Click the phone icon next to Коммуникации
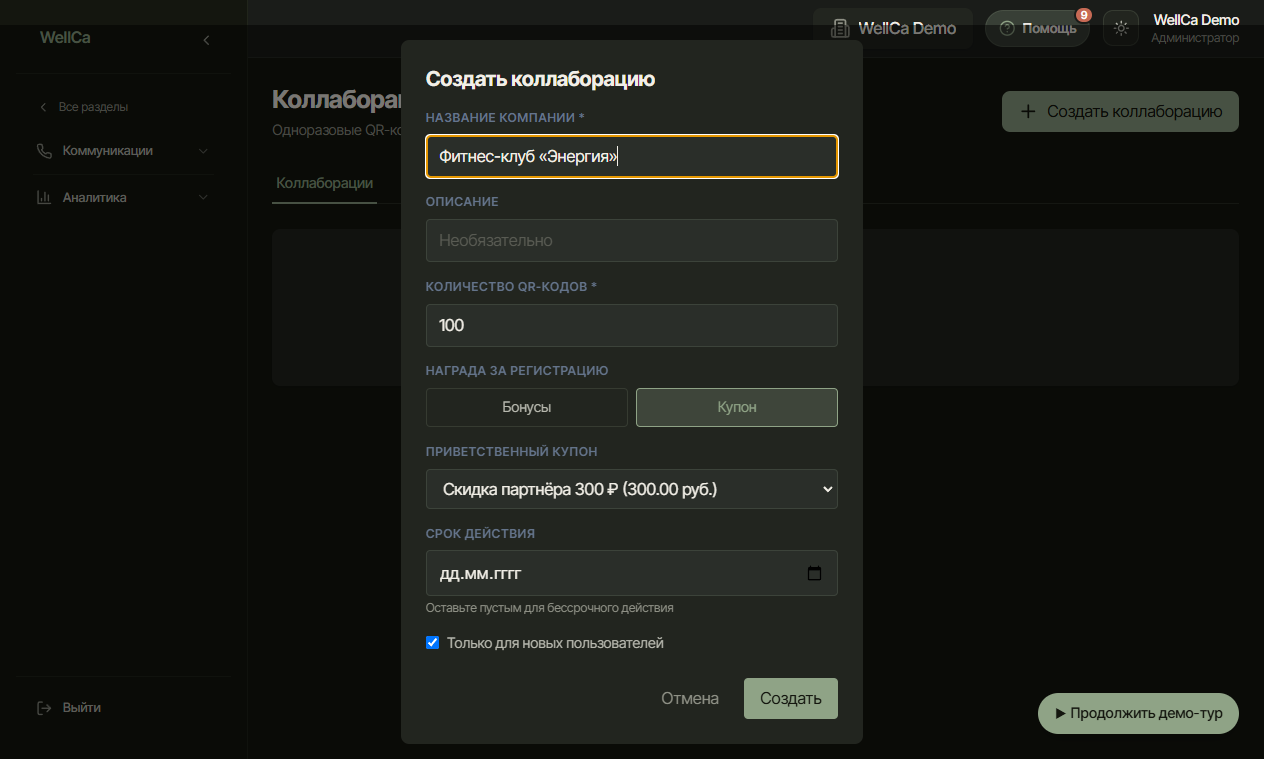The width and height of the screenshot is (1264, 759). [x=44, y=151]
